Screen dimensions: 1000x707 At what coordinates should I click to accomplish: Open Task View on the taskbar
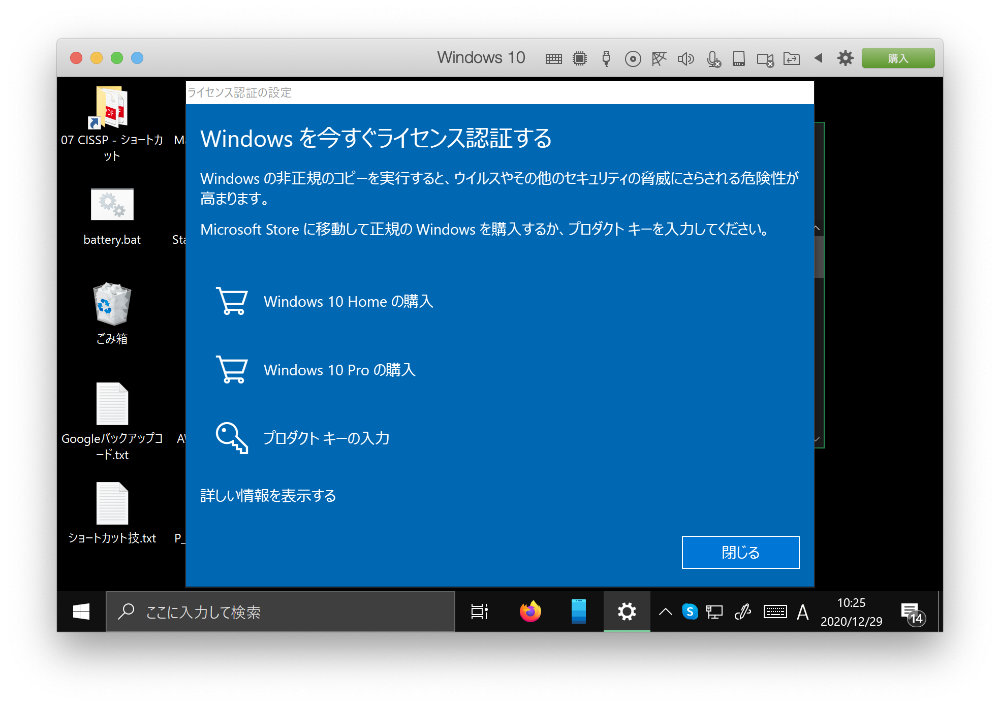479,612
